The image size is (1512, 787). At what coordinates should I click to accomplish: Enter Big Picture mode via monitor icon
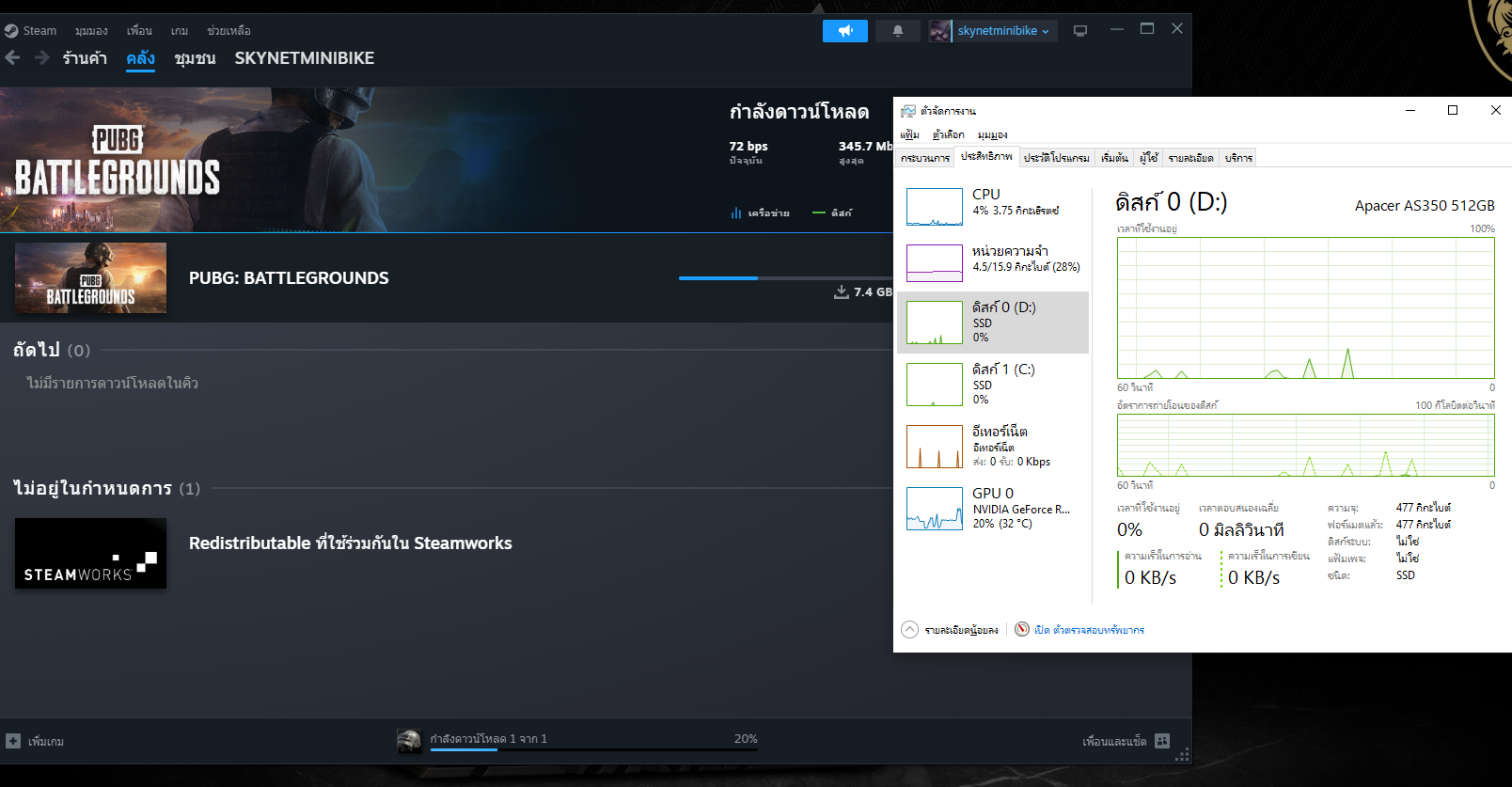pos(1080,31)
